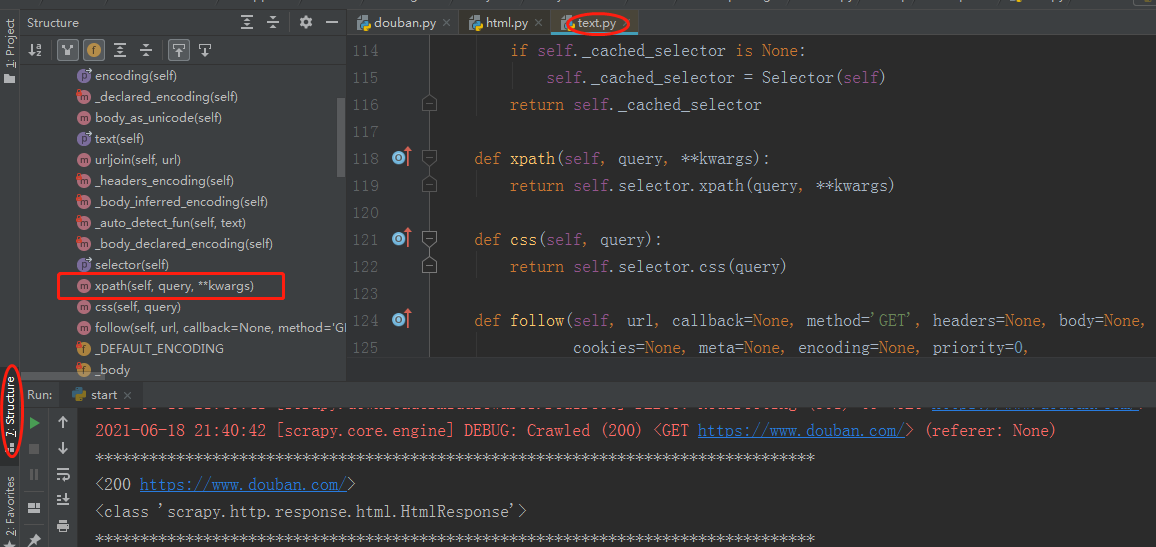Stop the running process

[x=34, y=449]
